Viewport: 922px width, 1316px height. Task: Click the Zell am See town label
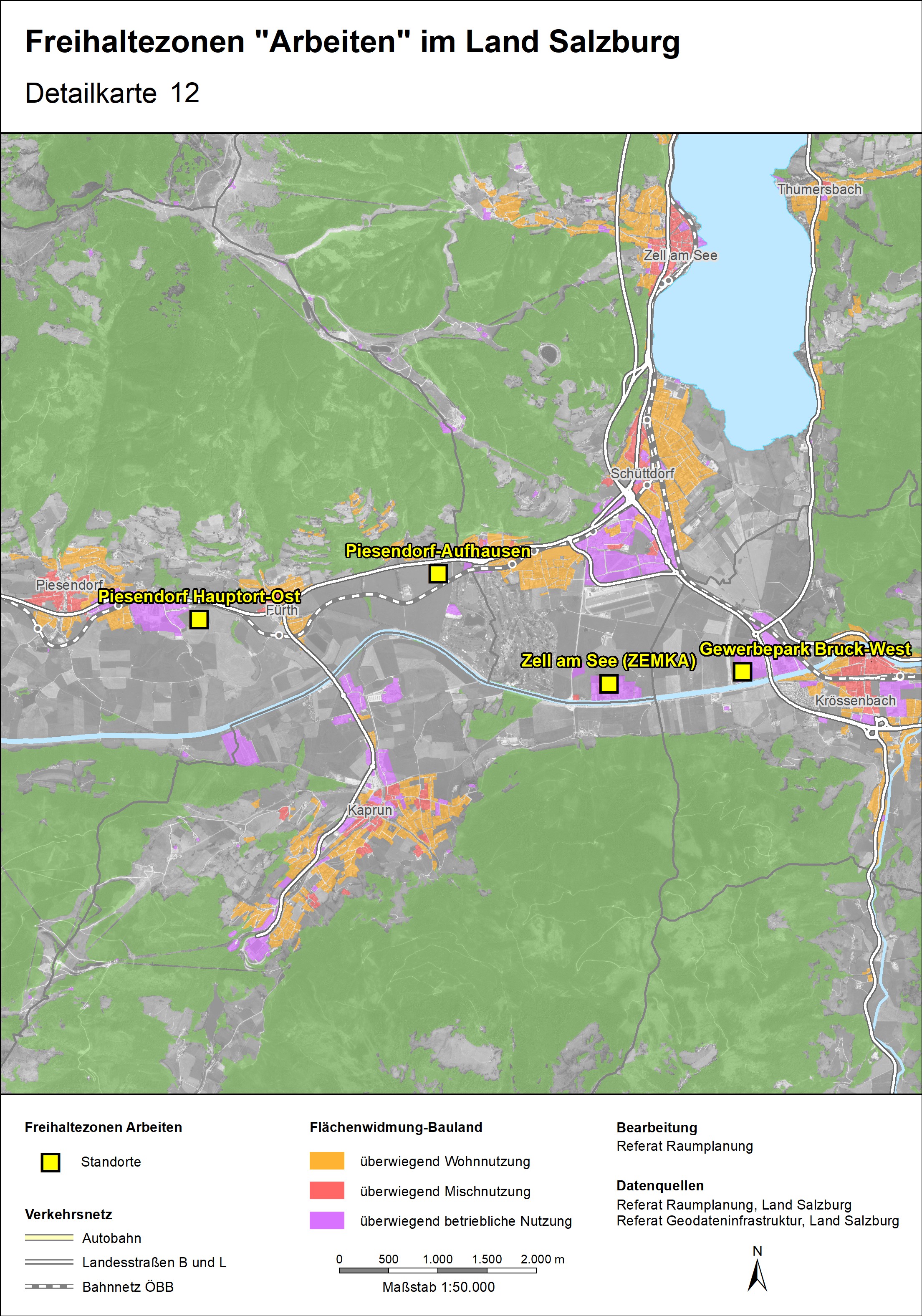680,255
